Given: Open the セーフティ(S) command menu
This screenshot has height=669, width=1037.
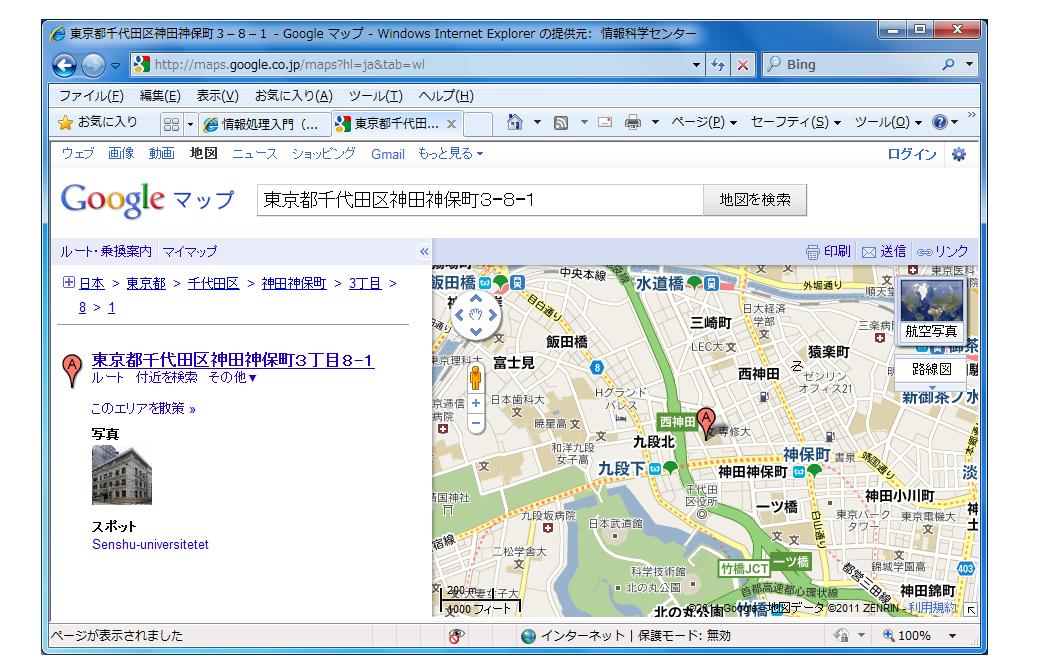Looking at the screenshot, I should click(796, 122).
